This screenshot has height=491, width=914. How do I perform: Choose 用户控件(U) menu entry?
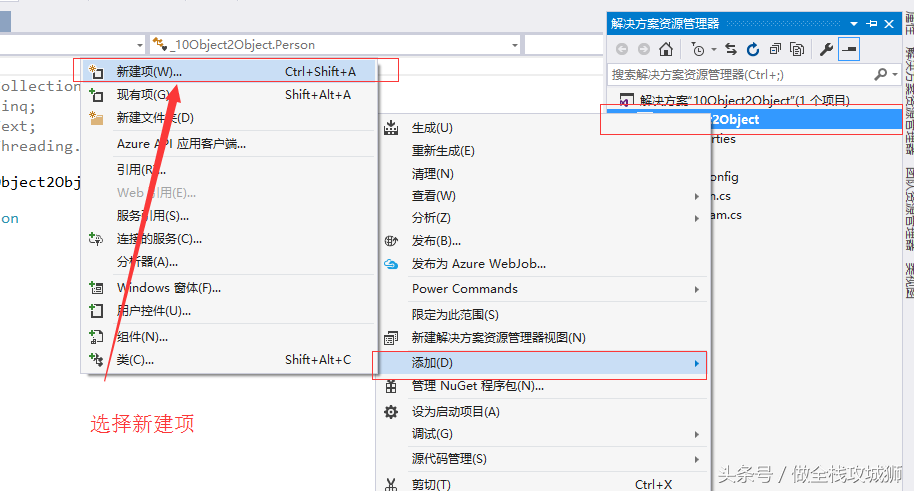229,311
